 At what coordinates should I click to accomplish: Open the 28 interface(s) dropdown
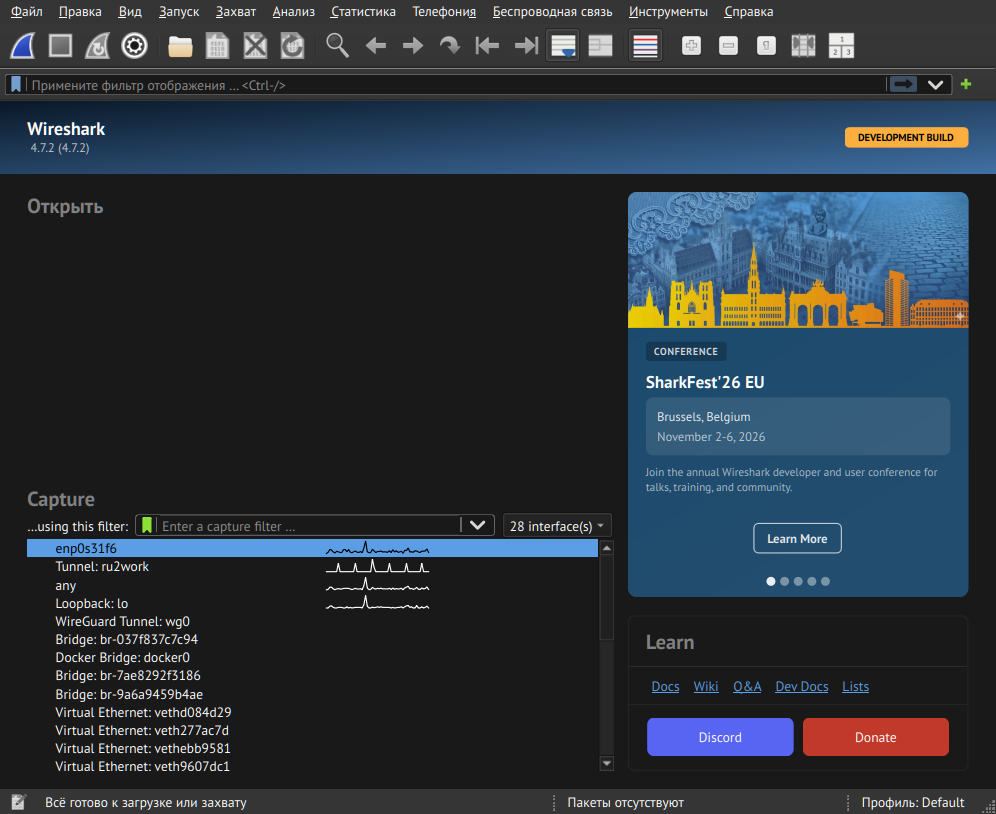557,526
